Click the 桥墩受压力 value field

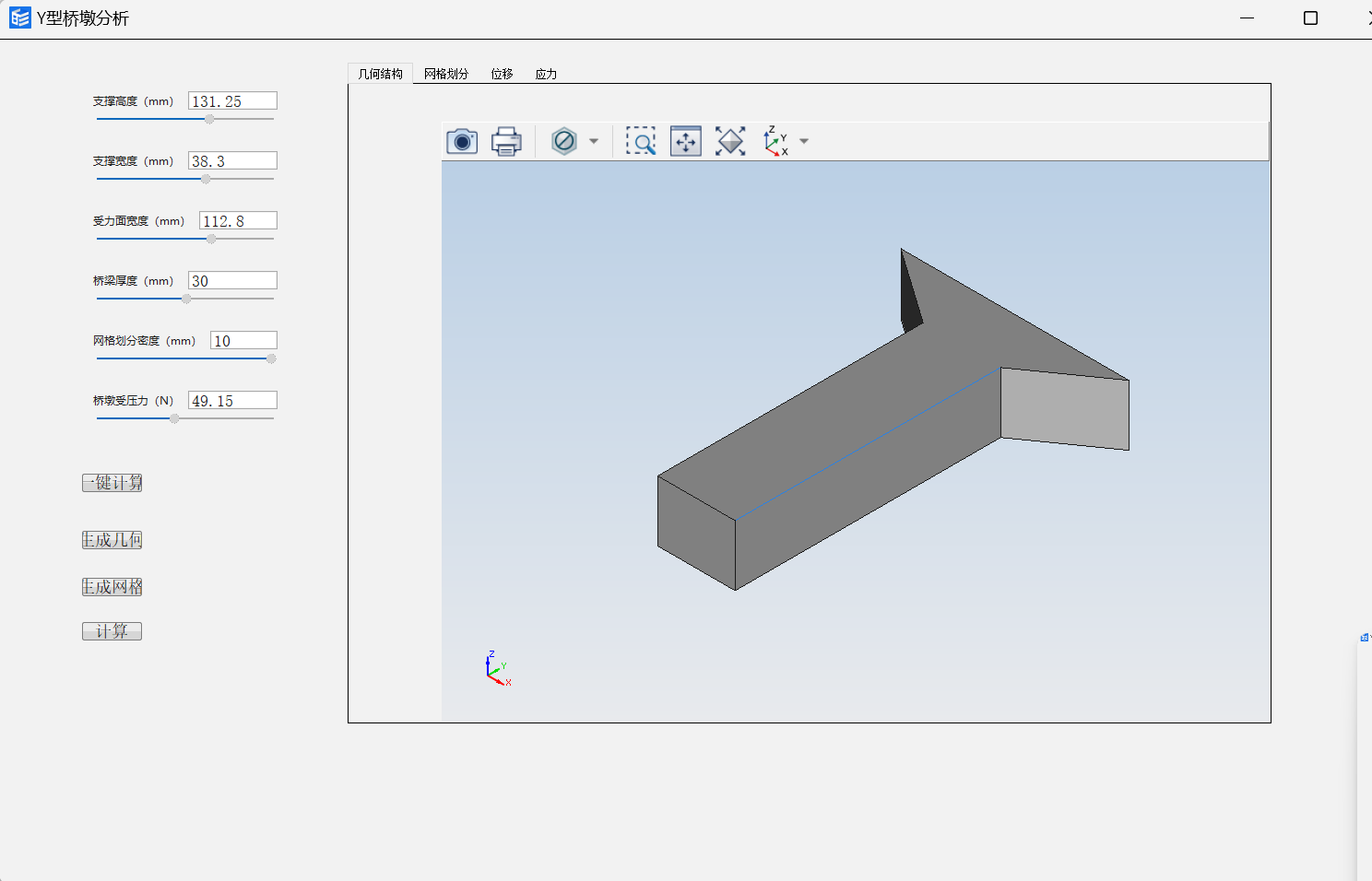pyautogui.click(x=232, y=401)
